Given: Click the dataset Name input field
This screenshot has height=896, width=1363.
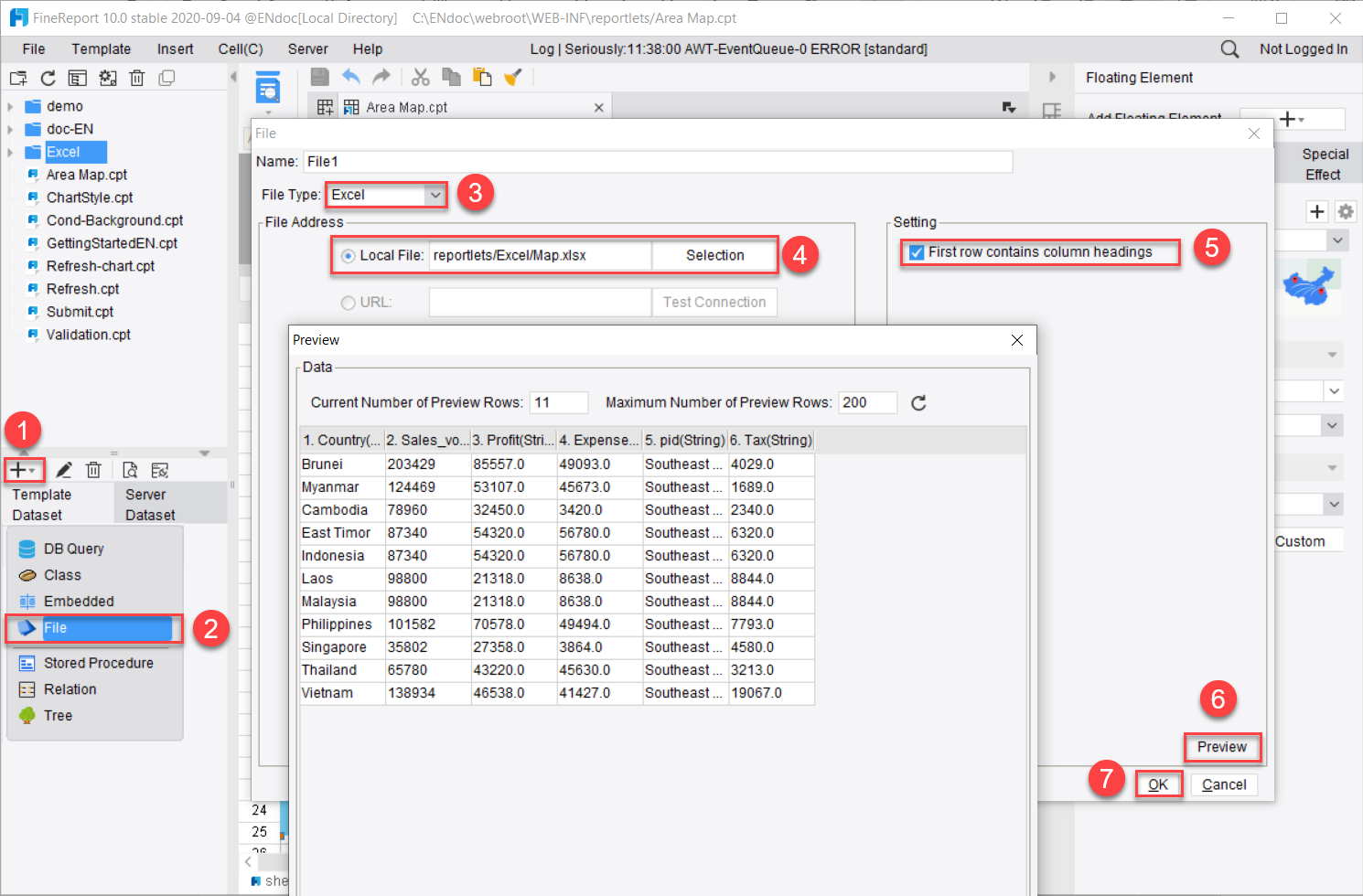Looking at the screenshot, I should (657, 162).
